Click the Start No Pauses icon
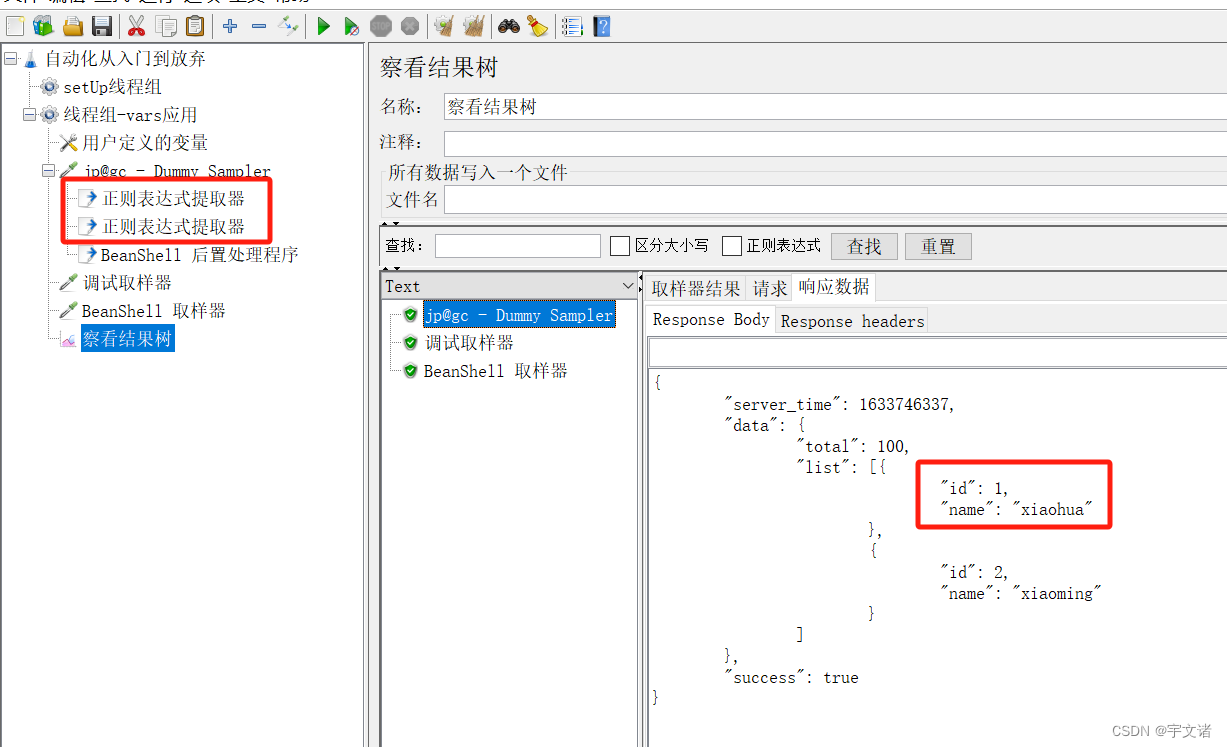Viewport: 1227px width, 747px height. (351, 26)
